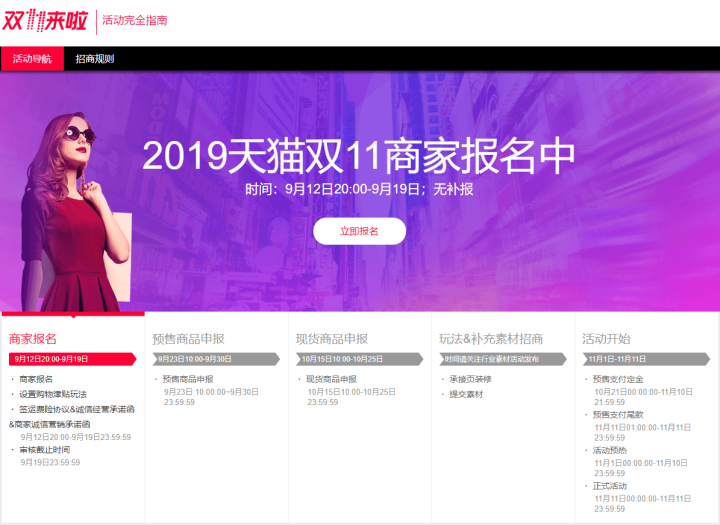
Task: Click the 立即报名 button
Action: 359,231
